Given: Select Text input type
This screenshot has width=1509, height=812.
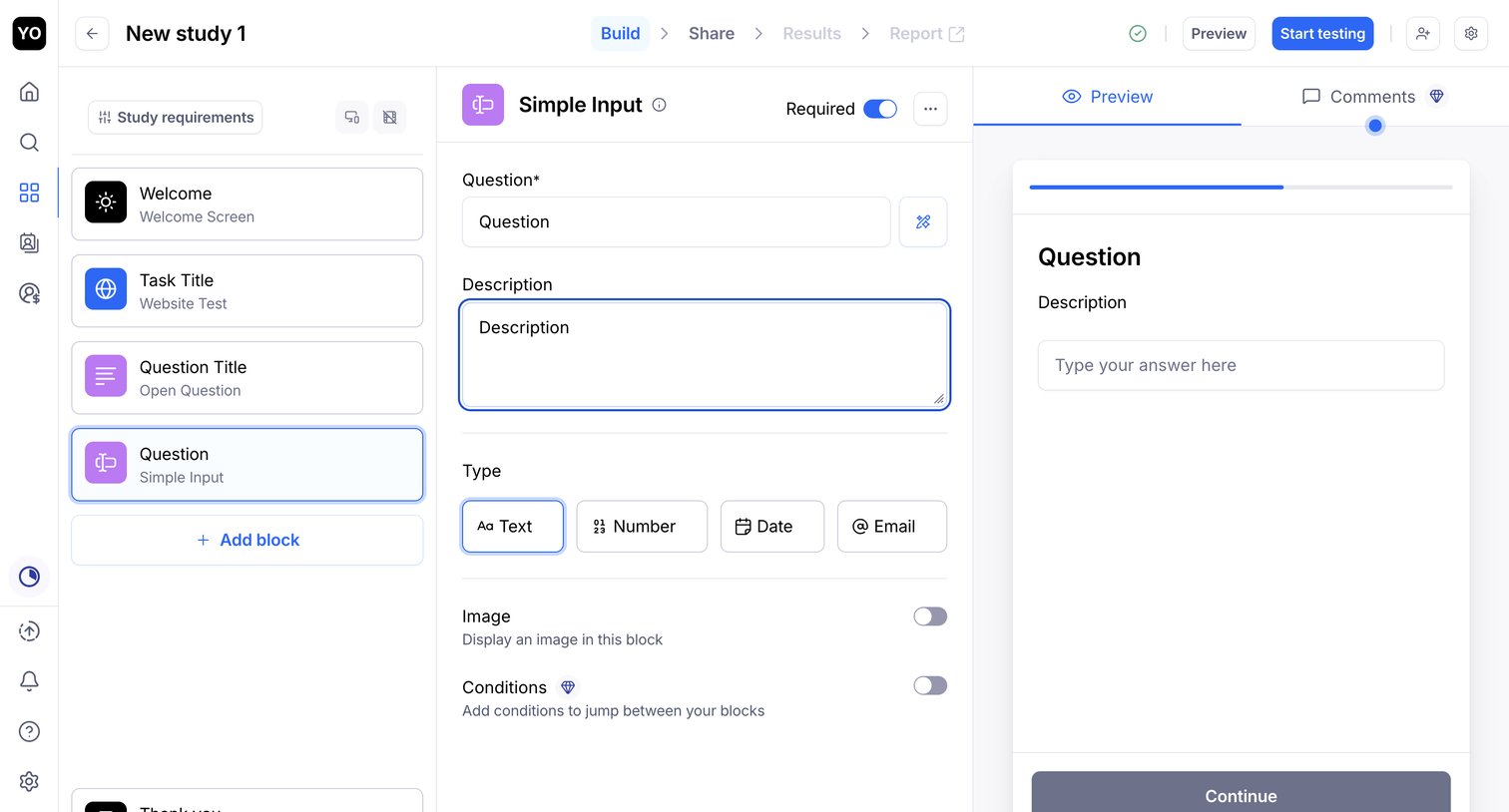Looking at the screenshot, I should click(x=513, y=527).
